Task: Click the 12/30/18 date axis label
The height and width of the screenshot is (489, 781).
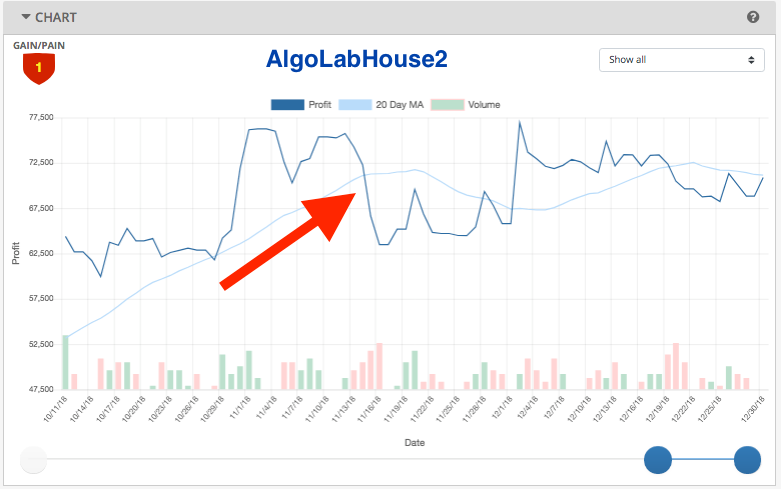Action: tap(753, 409)
